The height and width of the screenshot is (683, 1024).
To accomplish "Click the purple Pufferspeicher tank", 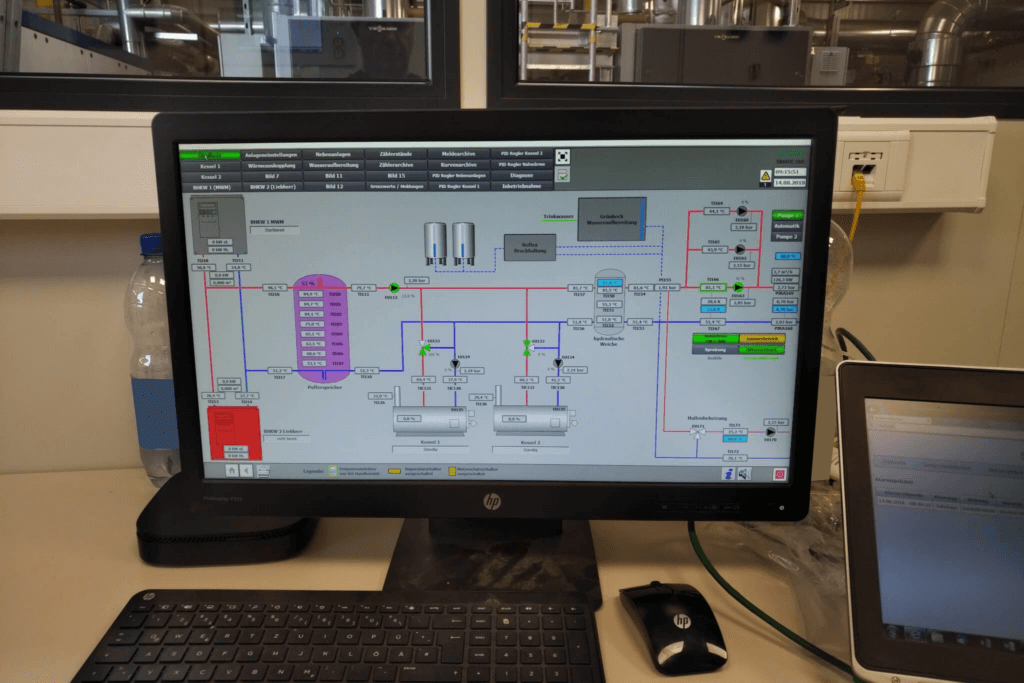I will (321, 328).
